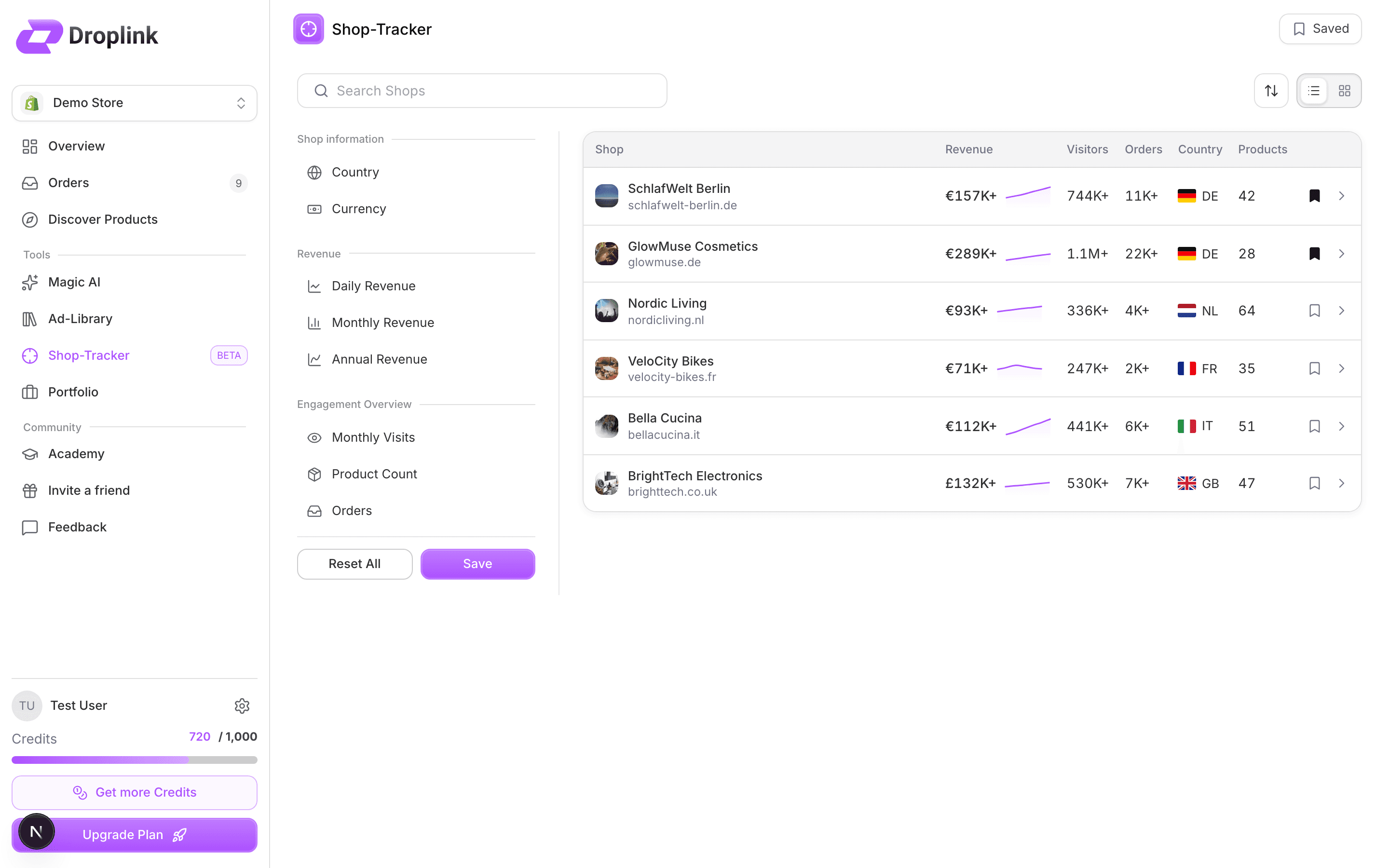Bookmark the Nordic Living shop
This screenshot has width=1389, height=868.
pos(1314,311)
